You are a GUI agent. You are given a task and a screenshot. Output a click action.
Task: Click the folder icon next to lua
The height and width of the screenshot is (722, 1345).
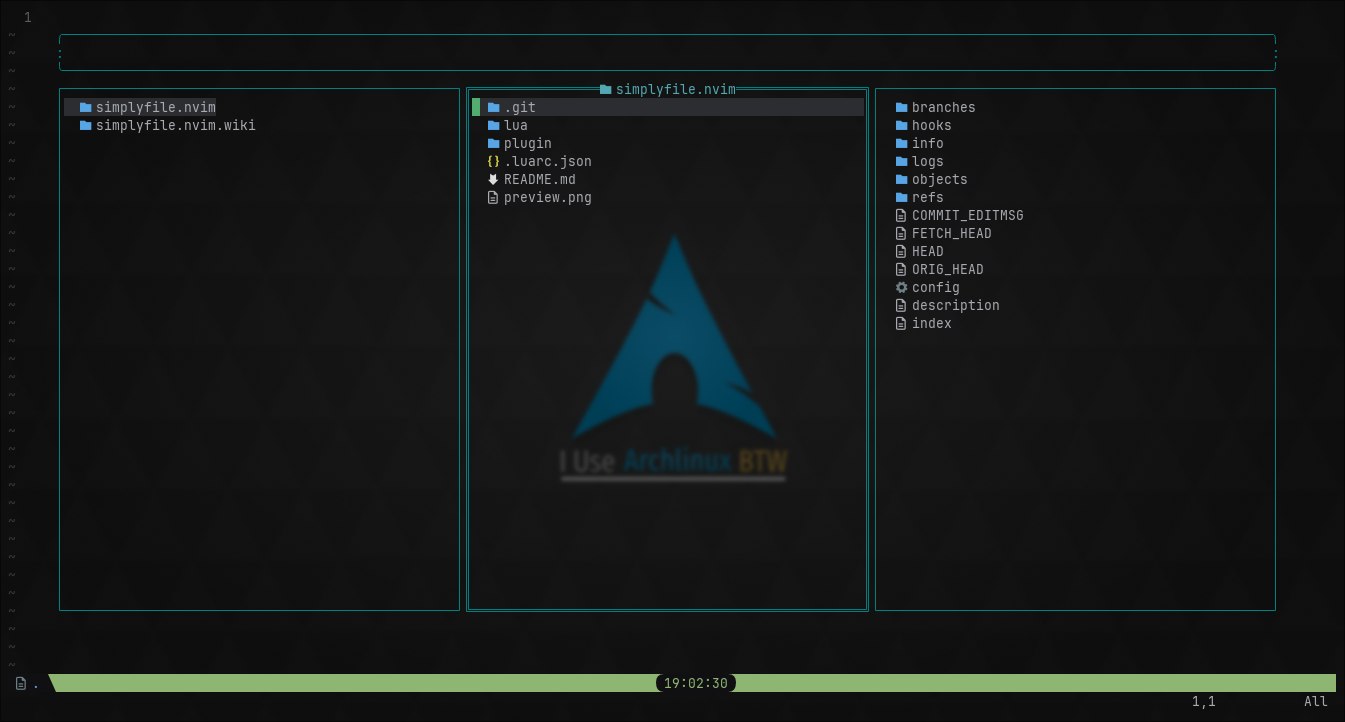tap(493, 125)
